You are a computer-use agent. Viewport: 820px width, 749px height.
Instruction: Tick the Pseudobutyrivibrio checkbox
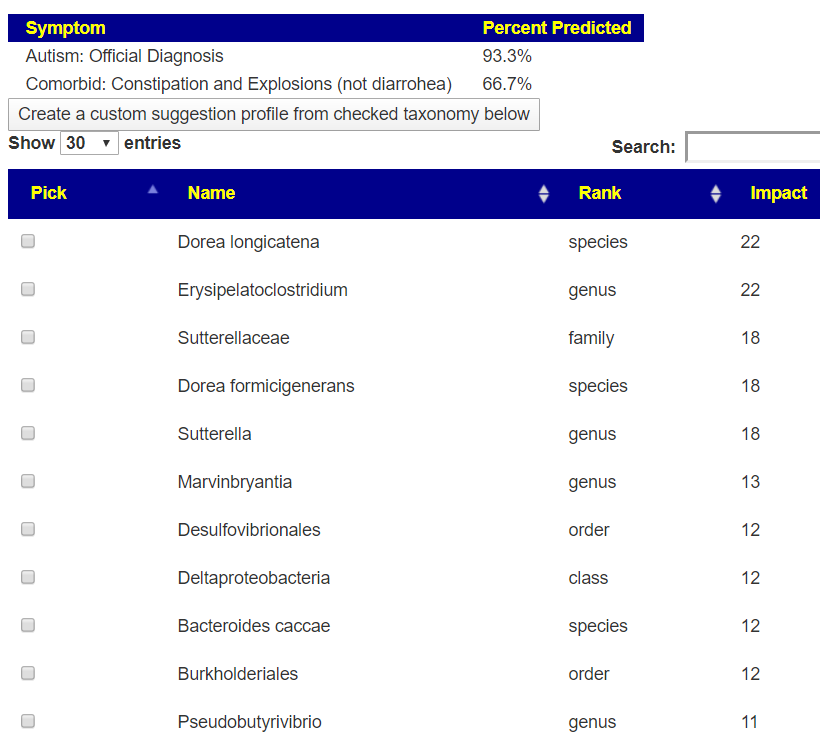(28, 721)
